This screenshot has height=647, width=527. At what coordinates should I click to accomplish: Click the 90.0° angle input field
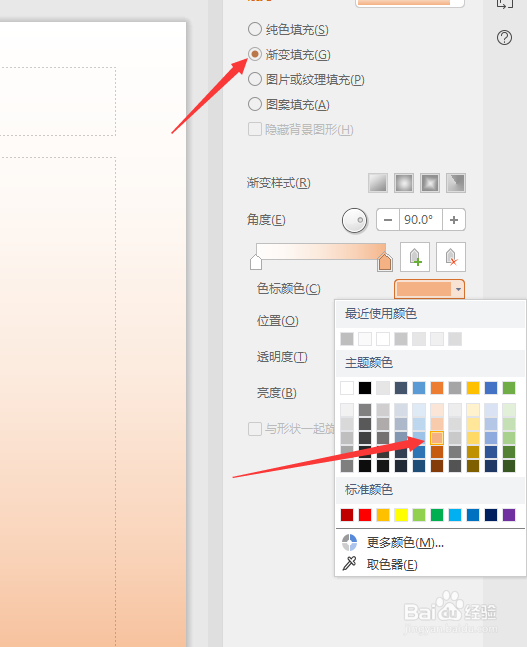click(421, 220)
